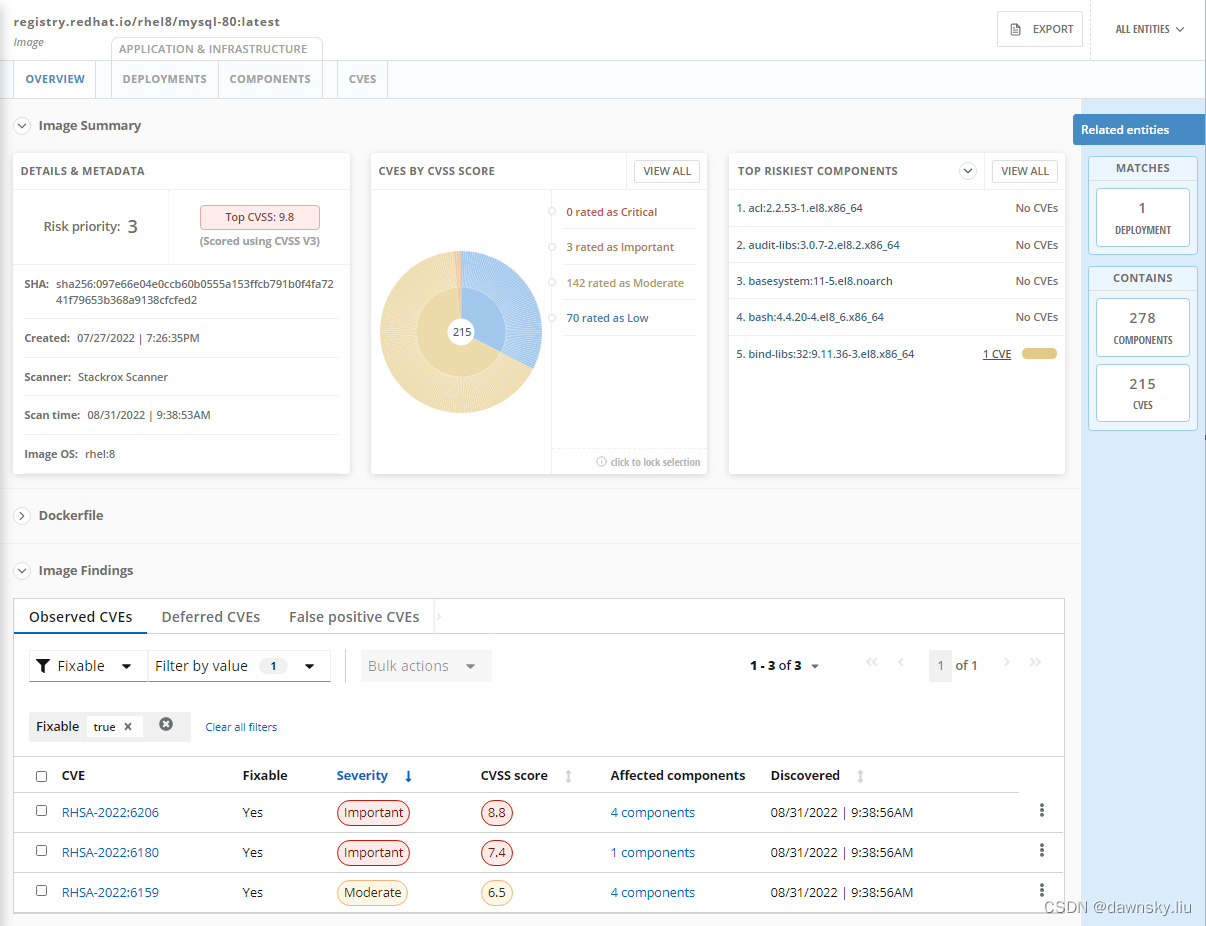The height and width of the screenshot is (926, 1206).
Task: Sort by Discovered arrows icon
Action: (x=860, y=776)
